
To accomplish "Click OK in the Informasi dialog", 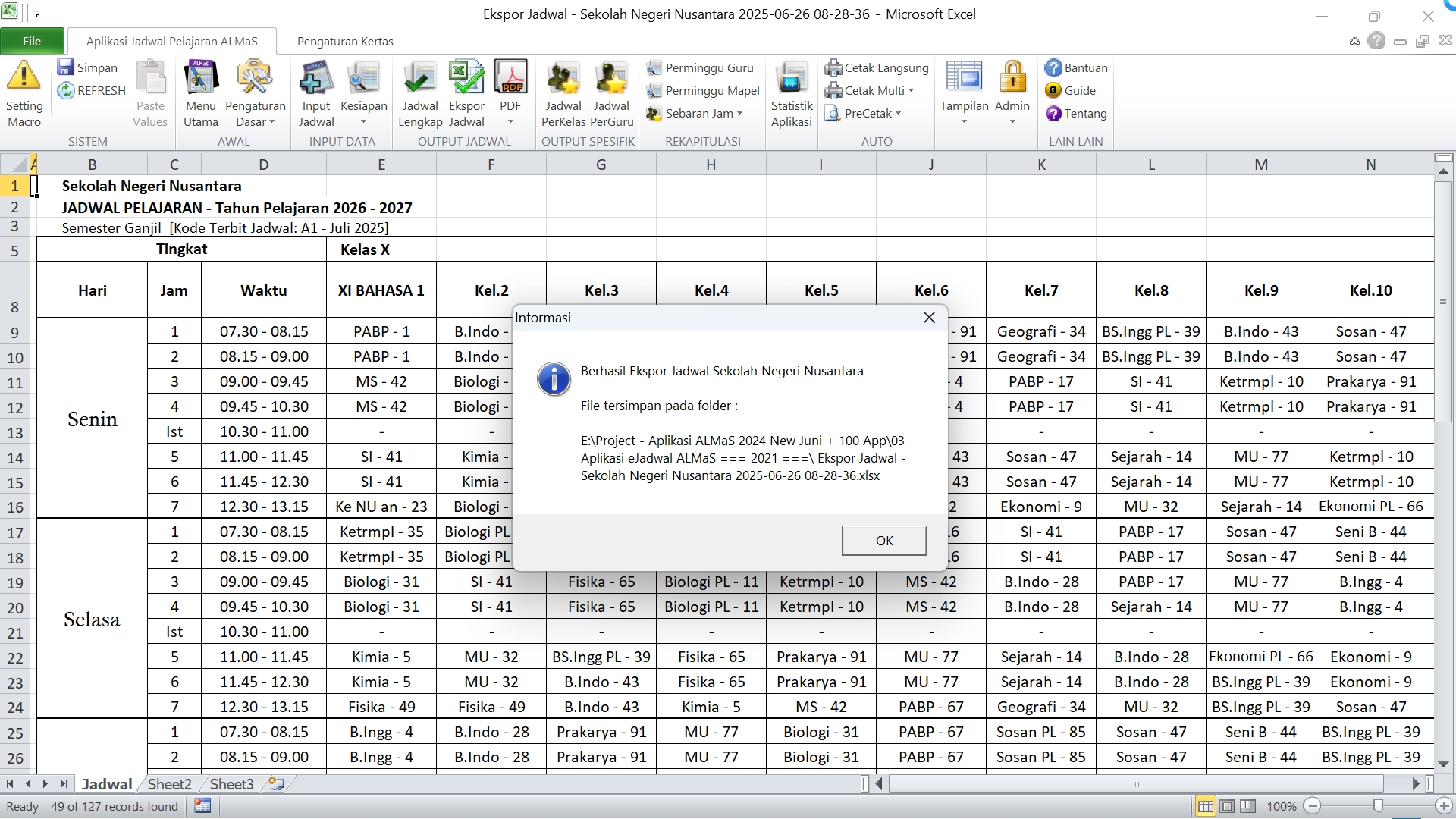I will (x=883, y=541).
